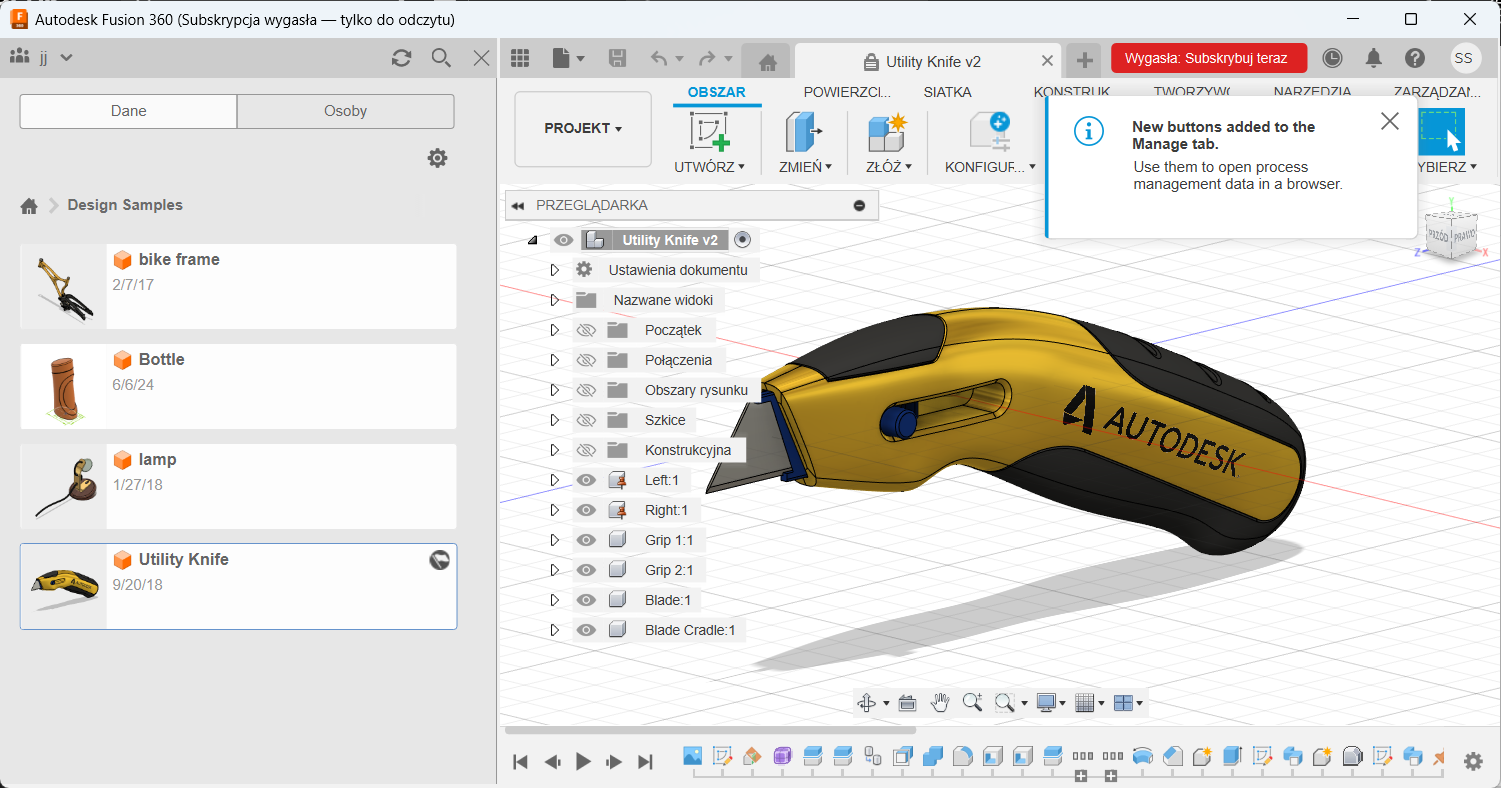
Task: Click the Assemble new component icon
Action: click(x=886, y=132)
